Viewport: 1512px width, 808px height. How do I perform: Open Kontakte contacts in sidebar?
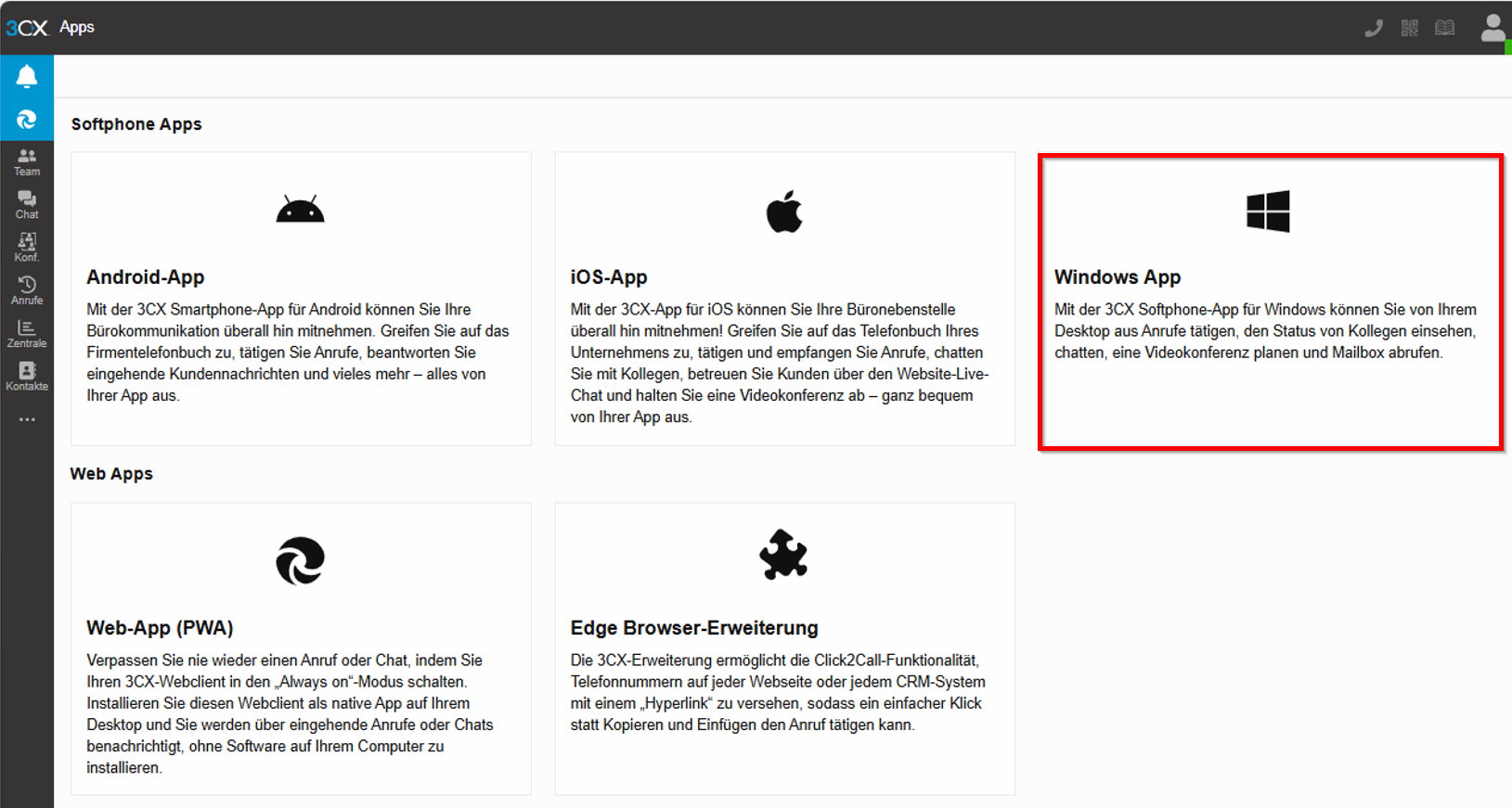[27, 377]
